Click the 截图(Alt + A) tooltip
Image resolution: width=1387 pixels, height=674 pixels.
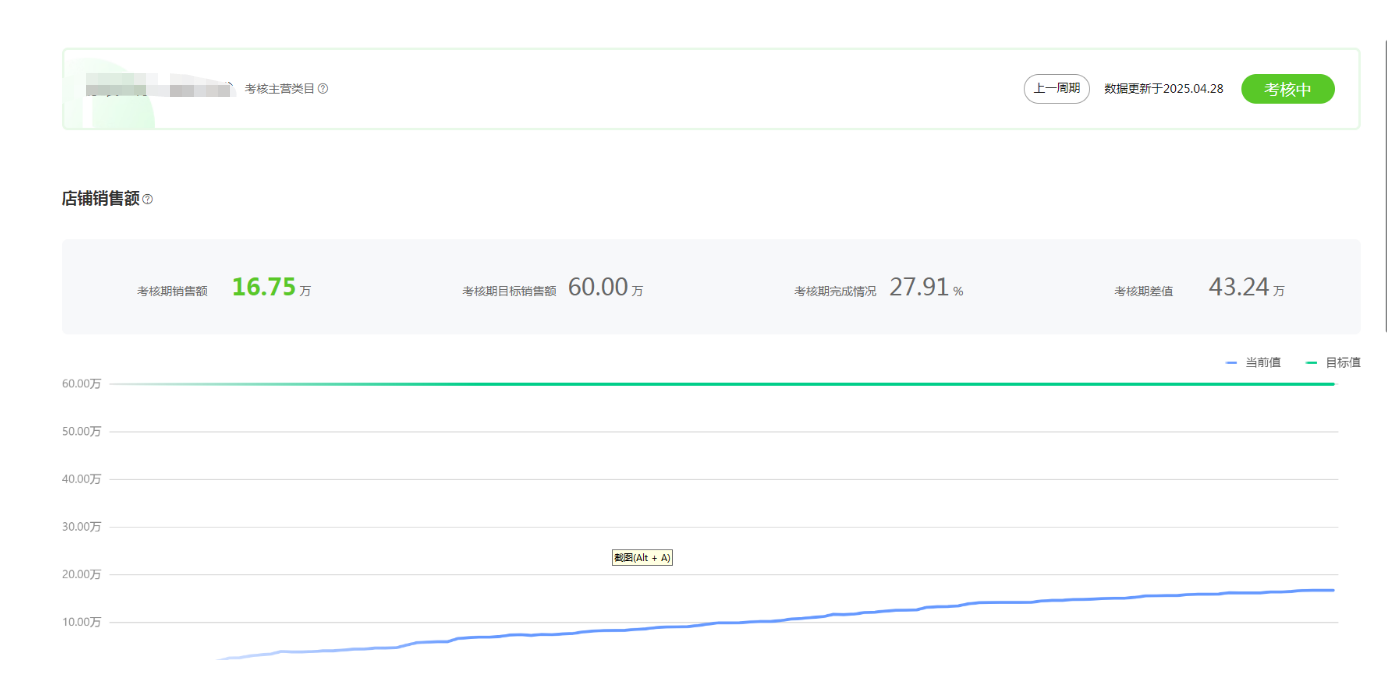point(642,557)
